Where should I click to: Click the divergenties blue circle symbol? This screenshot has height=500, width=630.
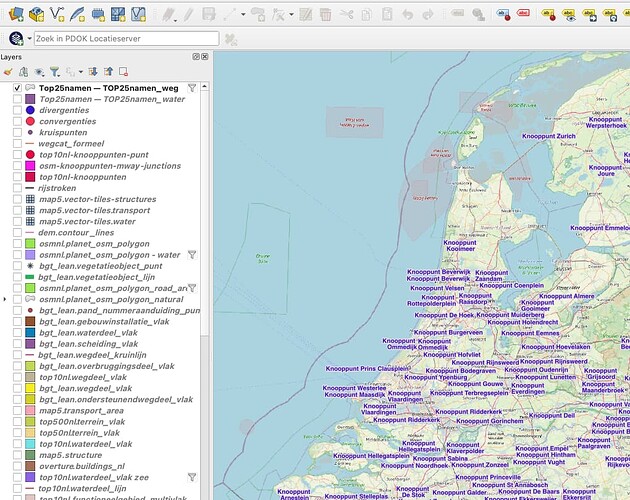[x=30, y=110]
